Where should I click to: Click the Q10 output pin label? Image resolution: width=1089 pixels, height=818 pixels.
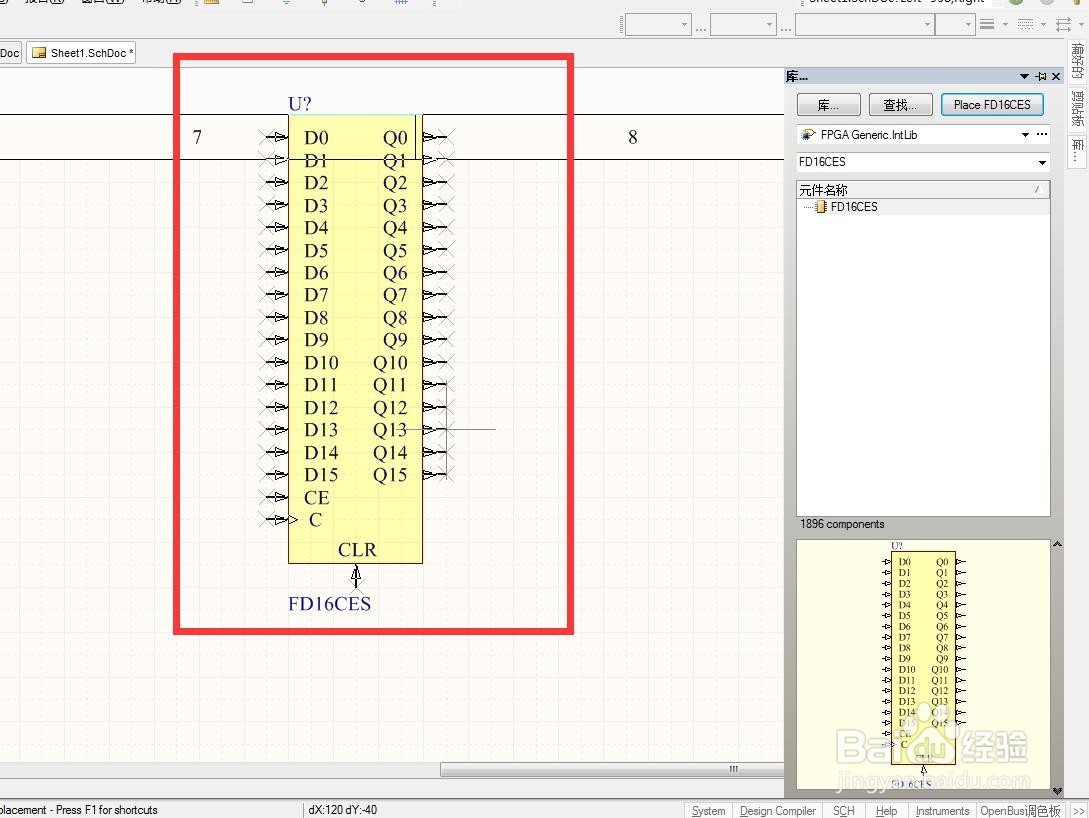coord(390,363)
